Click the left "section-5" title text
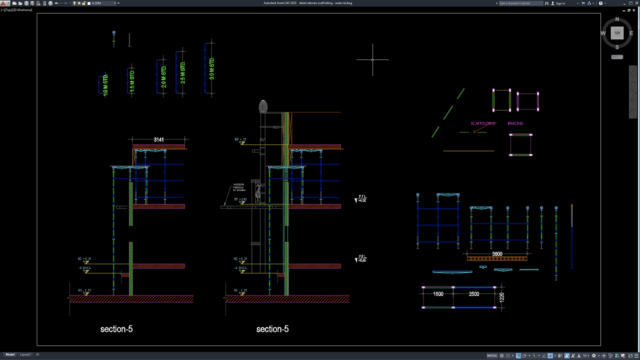Image resolution: width=640 pixels, height=360 pixels. point(116,329)
